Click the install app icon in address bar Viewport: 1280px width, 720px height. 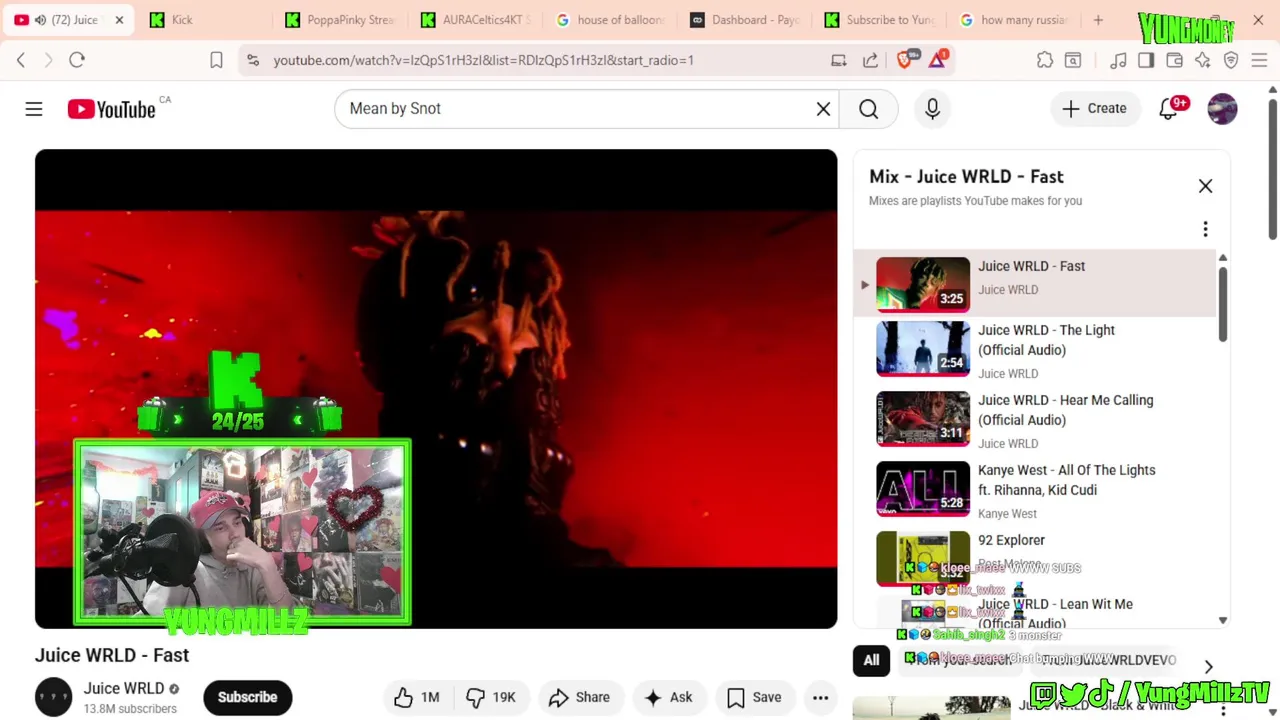point(839,60)
